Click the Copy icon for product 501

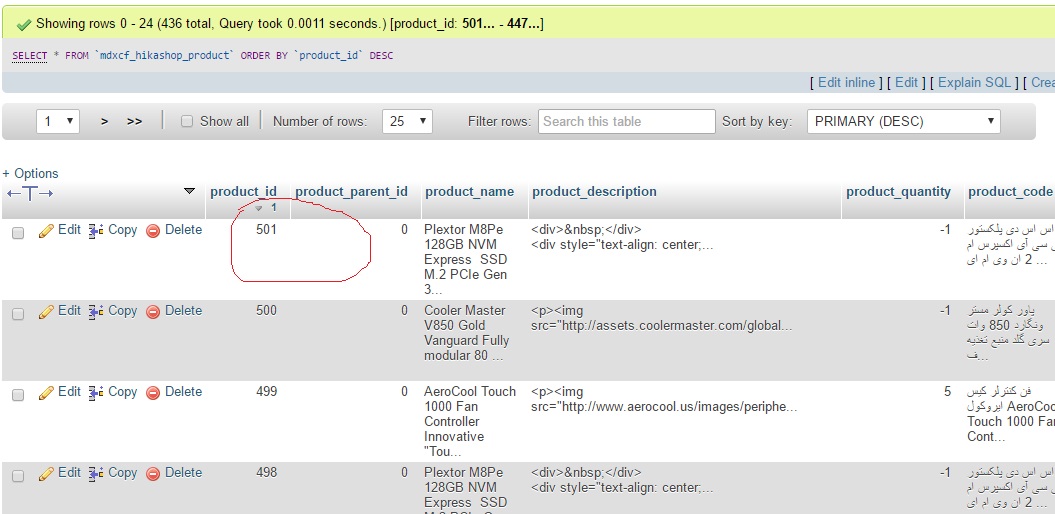96,231
